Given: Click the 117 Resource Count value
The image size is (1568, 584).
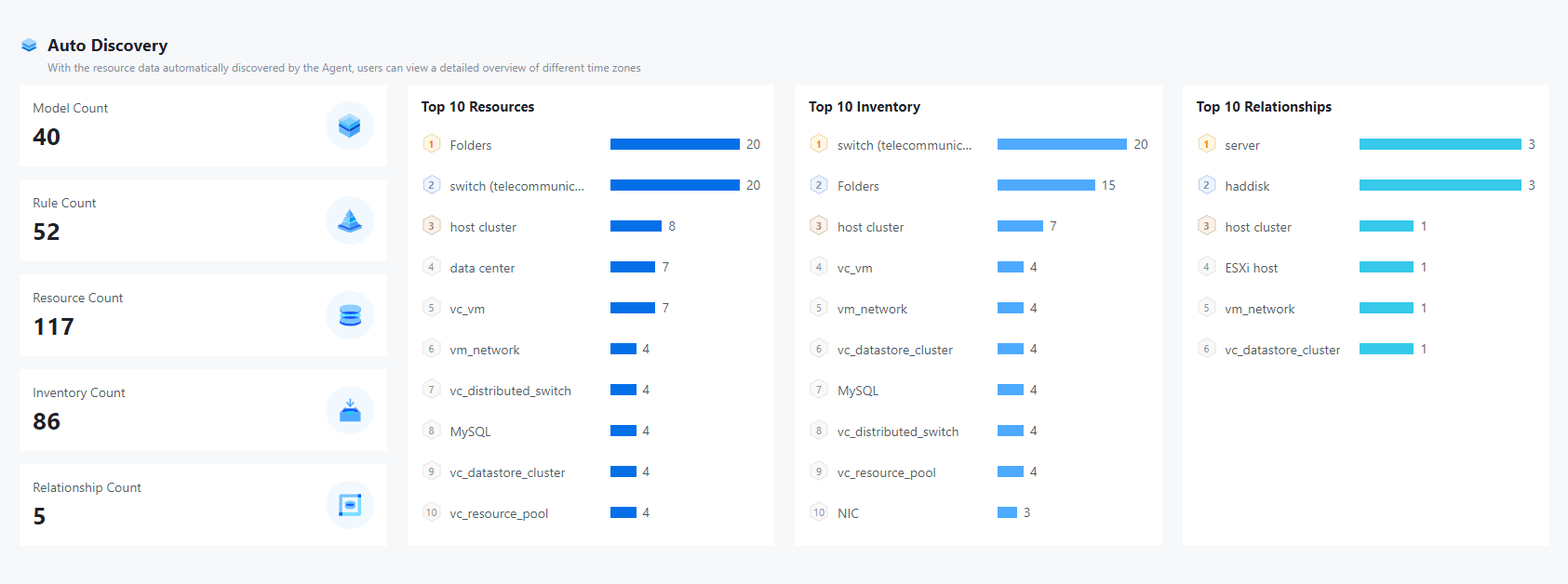Looking at the screenshot, I should [53, 326].
